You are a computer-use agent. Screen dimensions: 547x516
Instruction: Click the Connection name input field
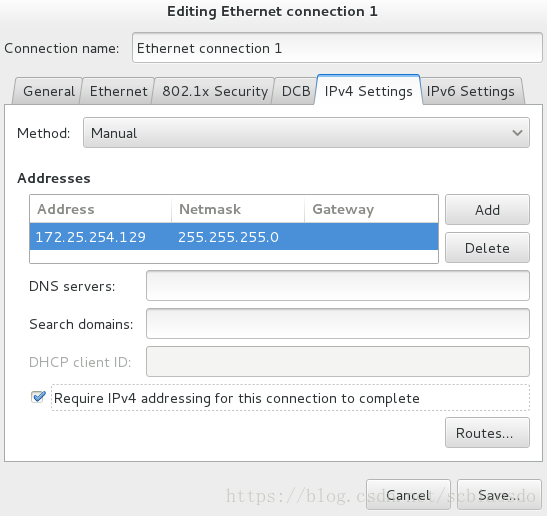click(337, 48)
